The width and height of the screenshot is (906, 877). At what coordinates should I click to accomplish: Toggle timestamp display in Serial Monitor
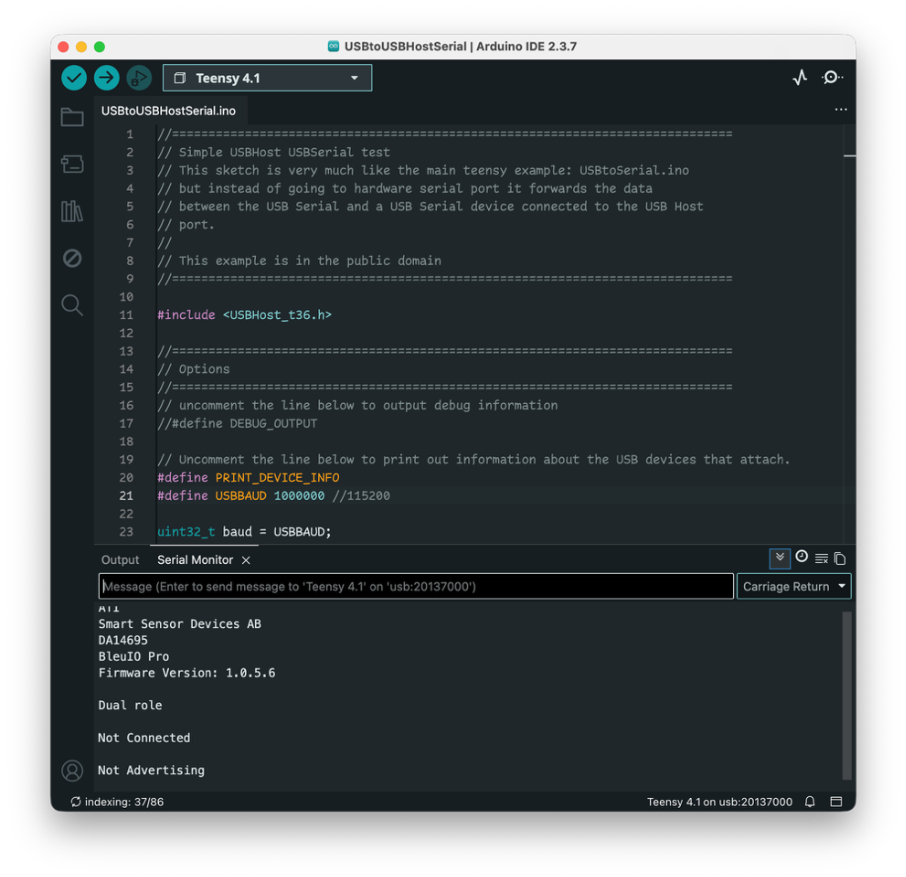point(801,558)
